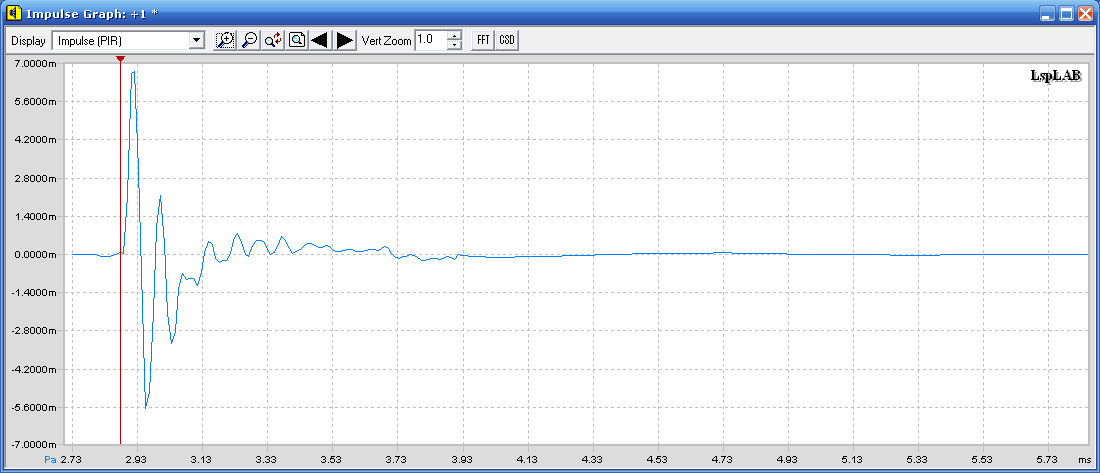Image resolution: width=1100 pixels, height=473 pixels.
Task: Open the Display mode dropdown
Action: pyautogui.click(x=196, y=41)
